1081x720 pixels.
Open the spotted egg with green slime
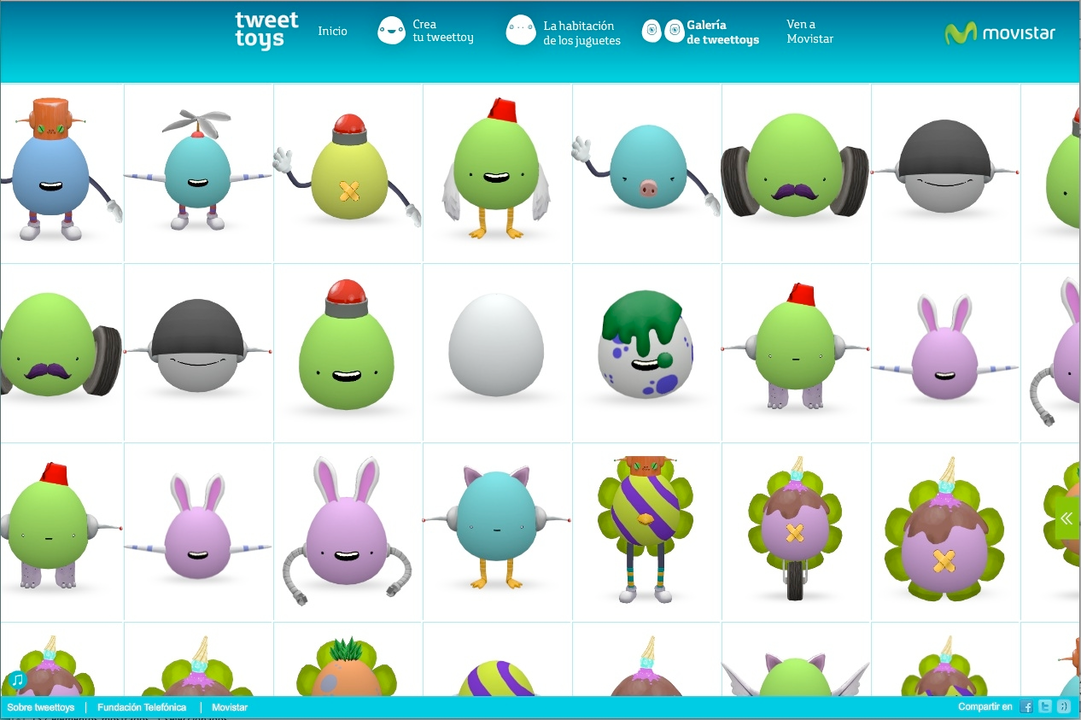click(x=645, y=345)
